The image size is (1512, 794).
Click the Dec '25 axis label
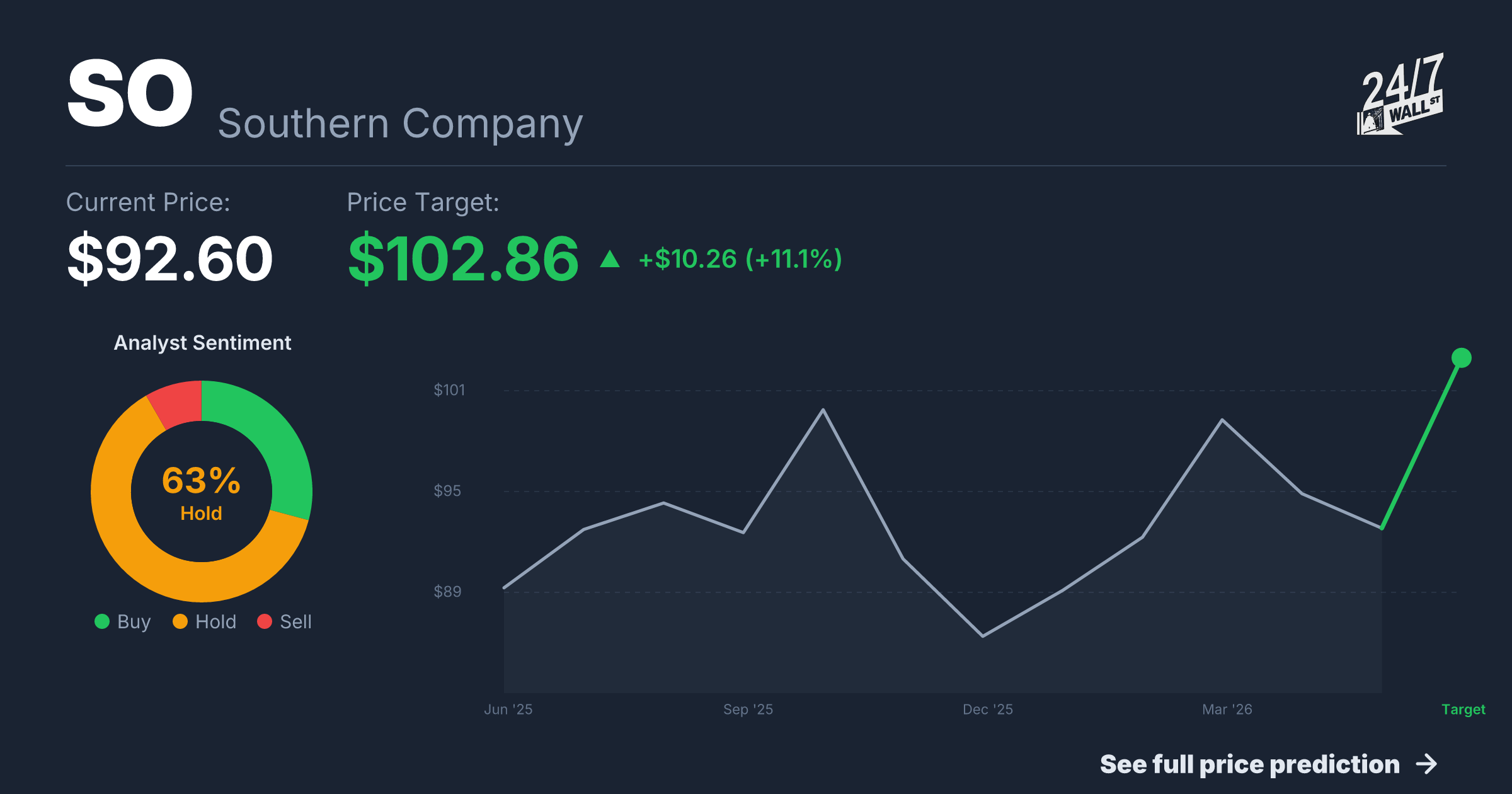click(988, 710)
